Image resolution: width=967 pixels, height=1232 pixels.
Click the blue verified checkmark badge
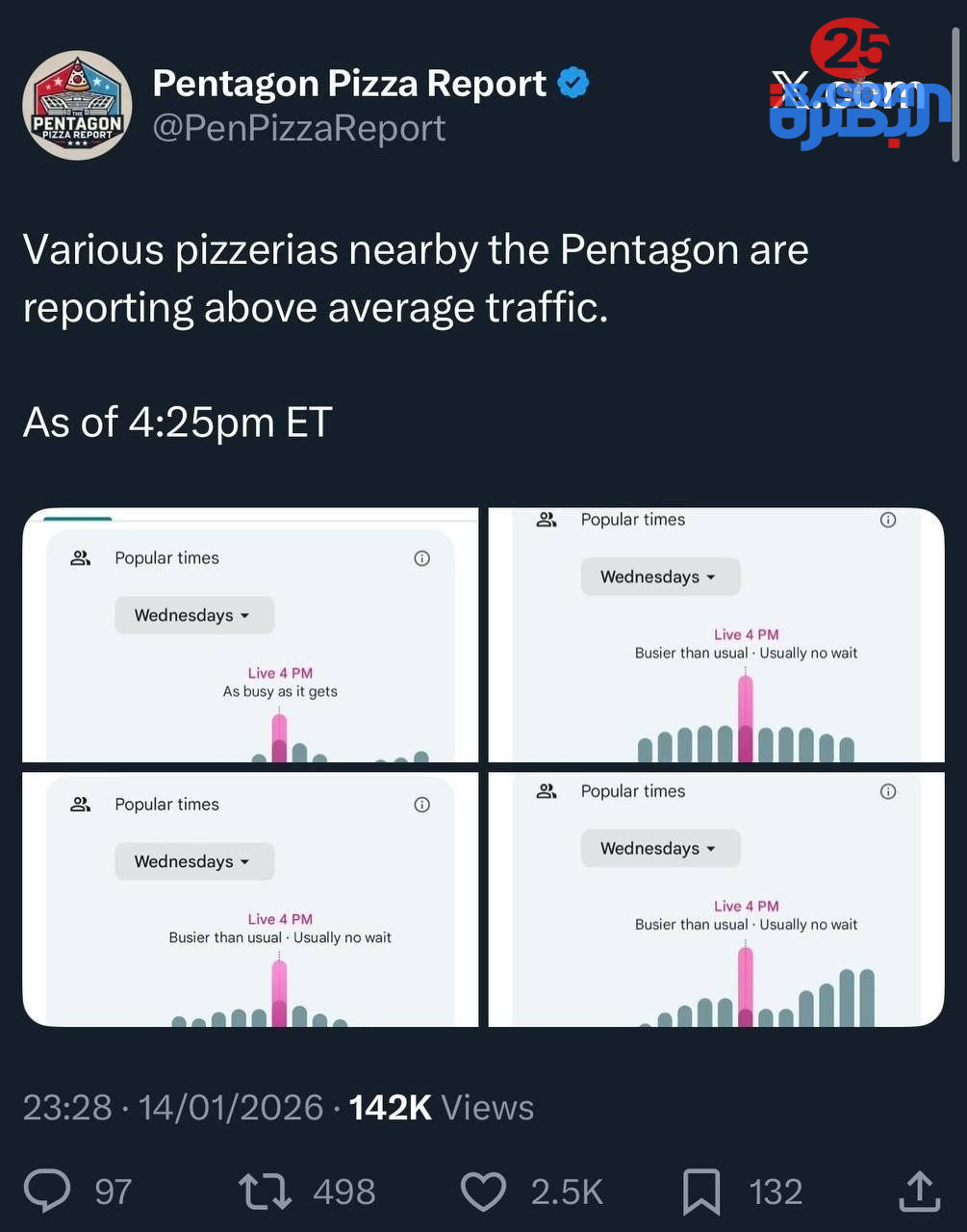[573, 84]
